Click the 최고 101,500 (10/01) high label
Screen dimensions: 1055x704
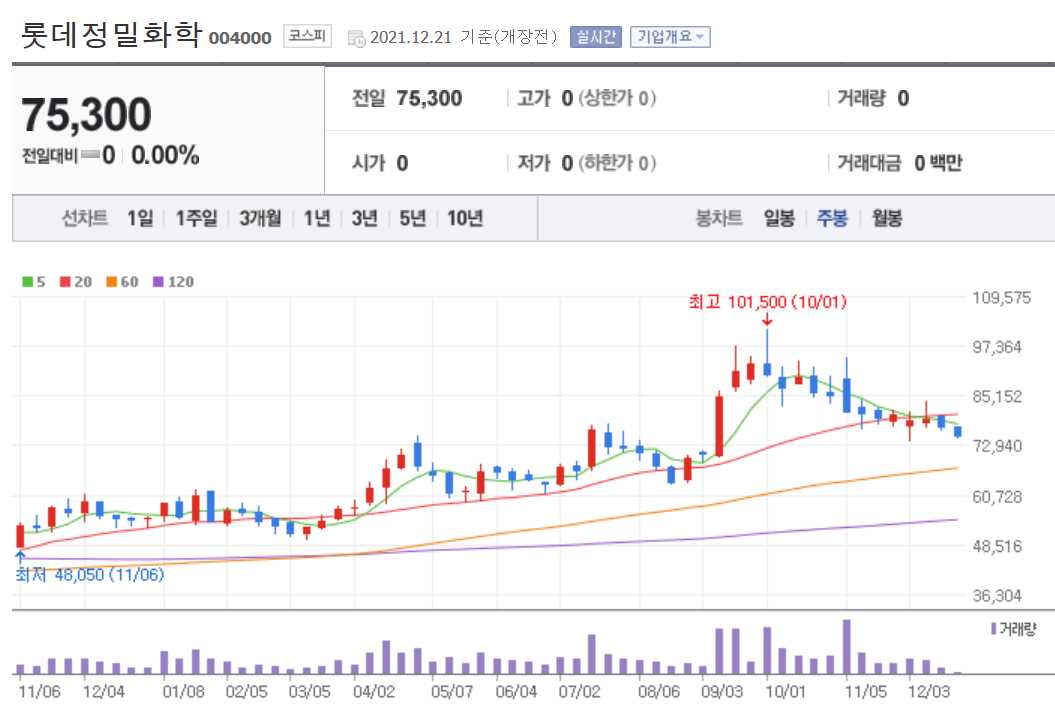767,302
